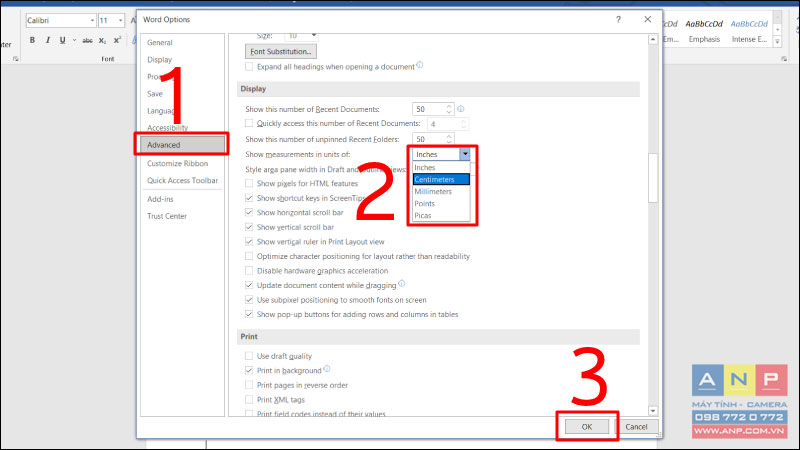
Task: Confirm settings with OK button
Action: click(587, 427)
